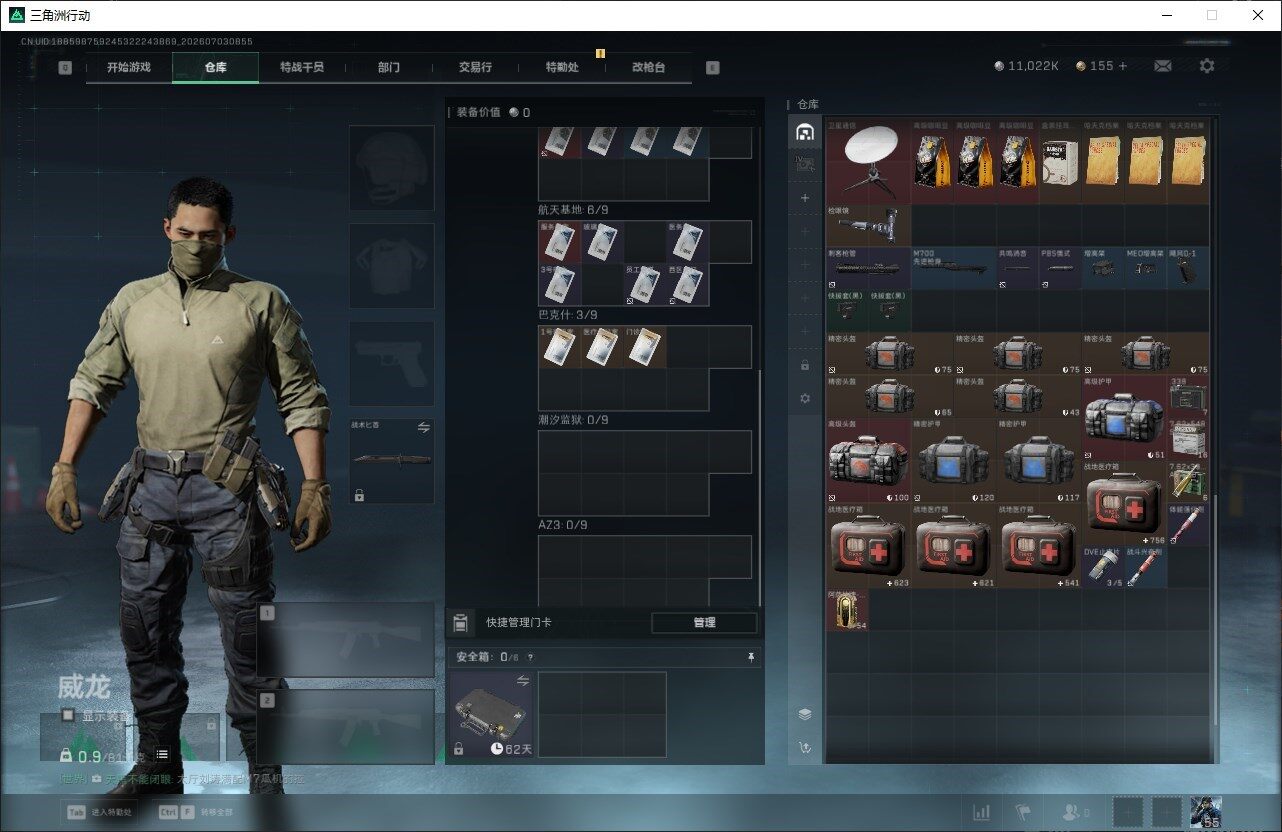
Task: Click the empty helmet equipment slot
Action: tap(392, 168)
